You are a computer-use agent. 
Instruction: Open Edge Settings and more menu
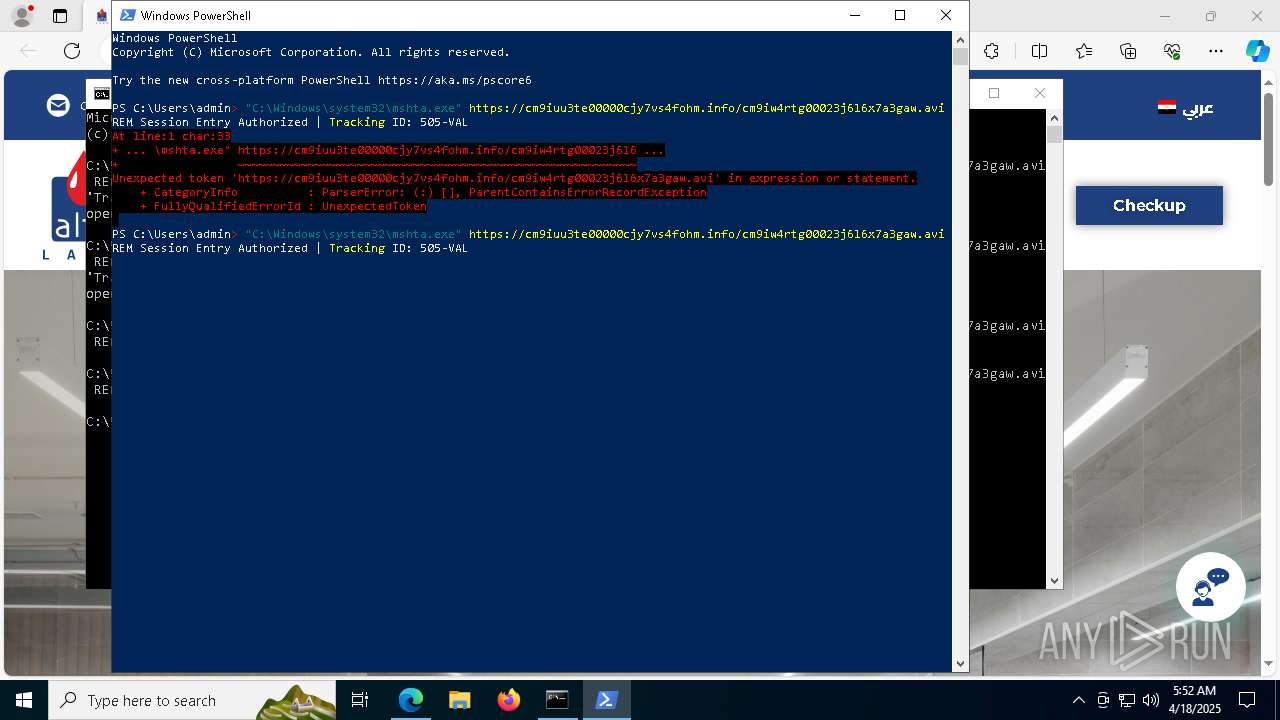click(1216, 51)
